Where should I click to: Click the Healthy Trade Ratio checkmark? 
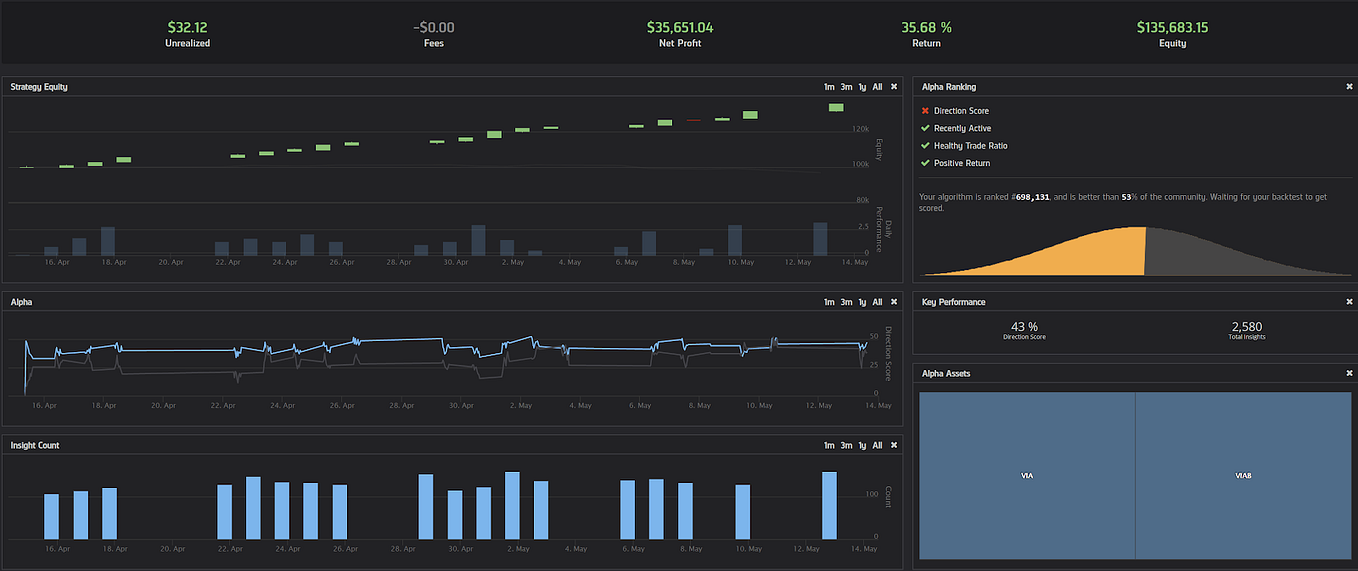925,146
